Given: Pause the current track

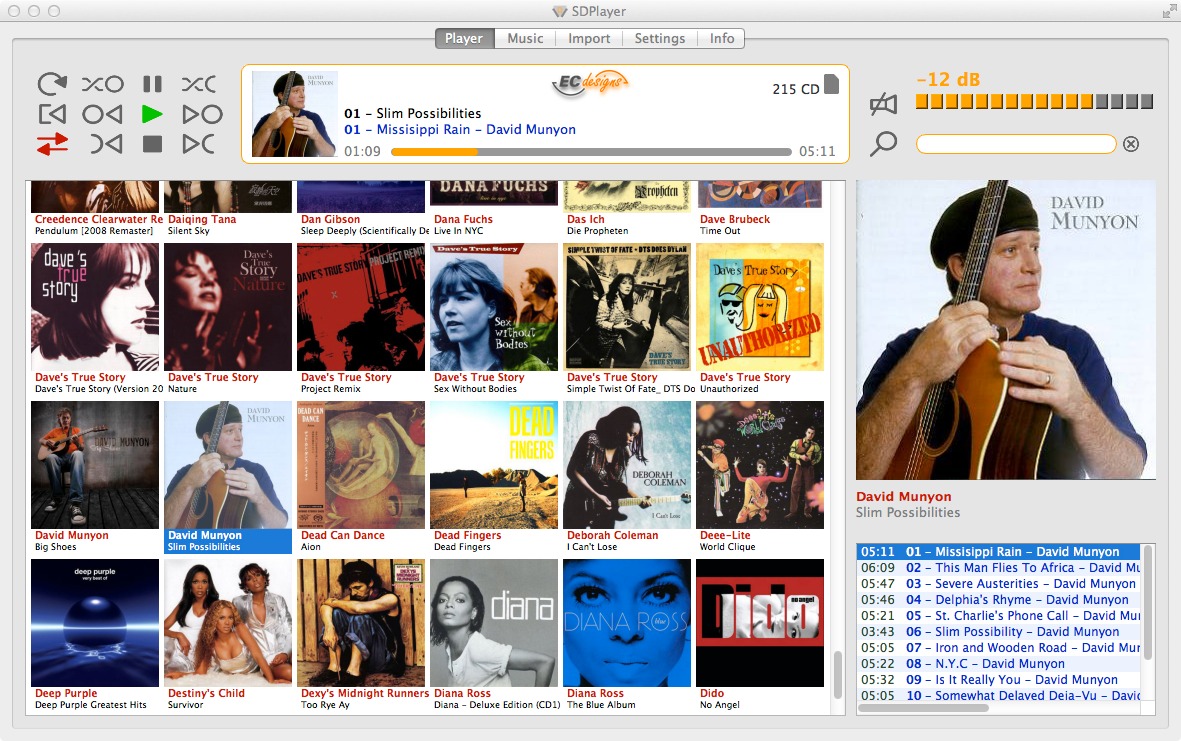Looking at the screenshot, I should coord(152,84).
